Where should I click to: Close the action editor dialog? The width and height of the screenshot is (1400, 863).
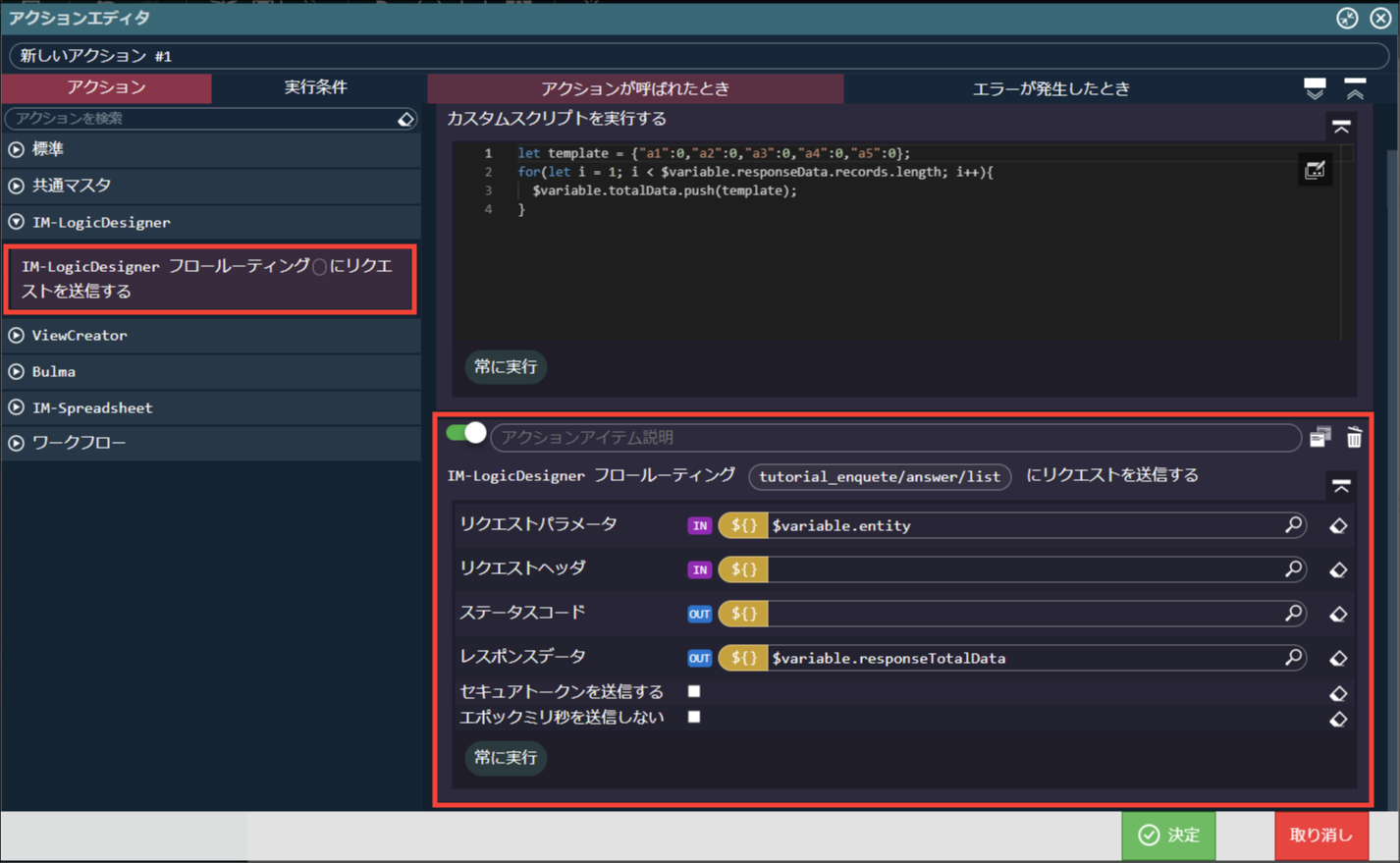point(1380,18)
